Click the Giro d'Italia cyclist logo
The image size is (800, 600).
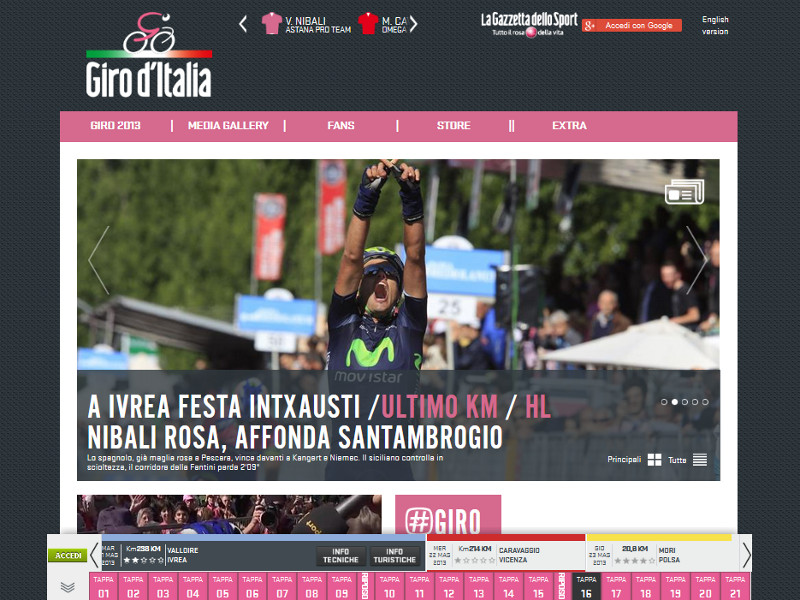tap(148, 55)
